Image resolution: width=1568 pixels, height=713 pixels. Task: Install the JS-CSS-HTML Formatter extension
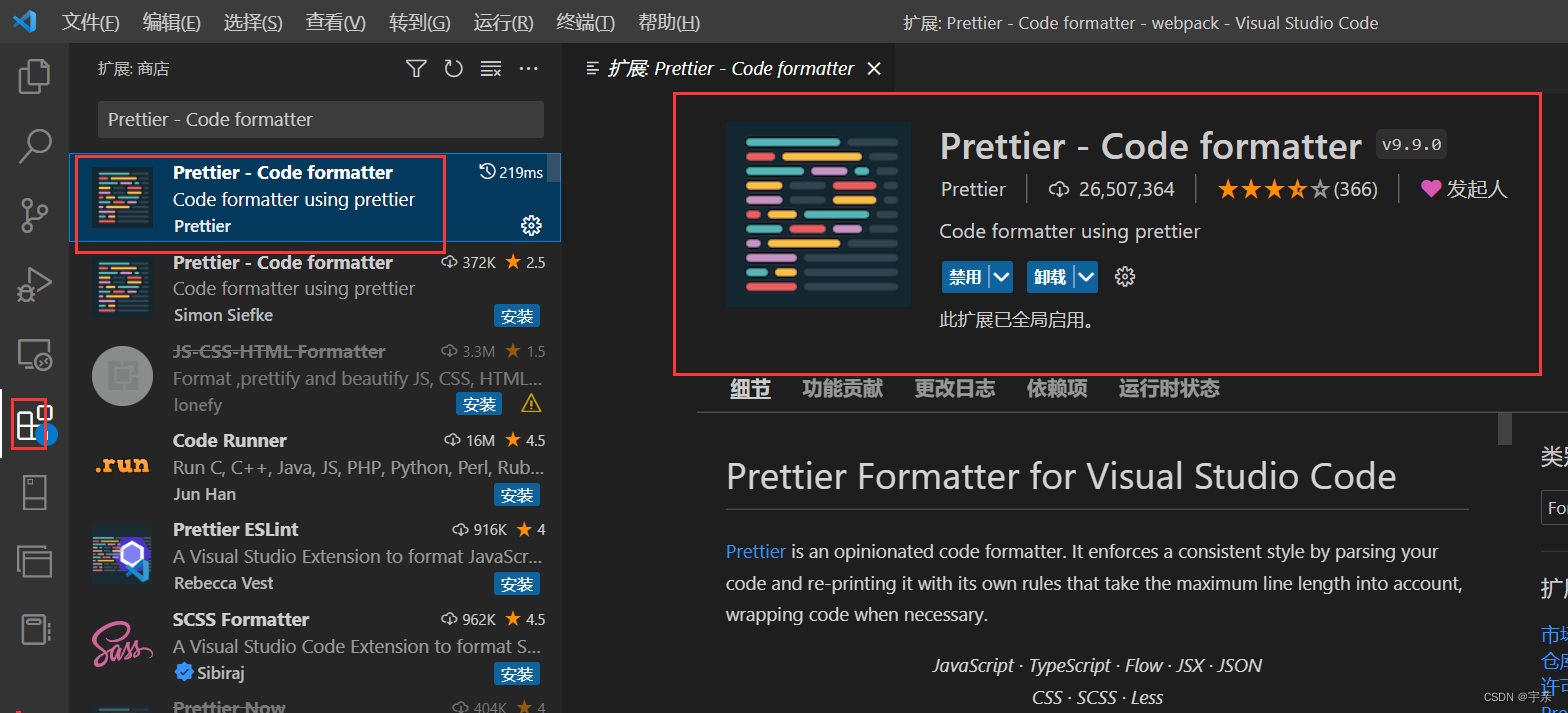point(479,404)
